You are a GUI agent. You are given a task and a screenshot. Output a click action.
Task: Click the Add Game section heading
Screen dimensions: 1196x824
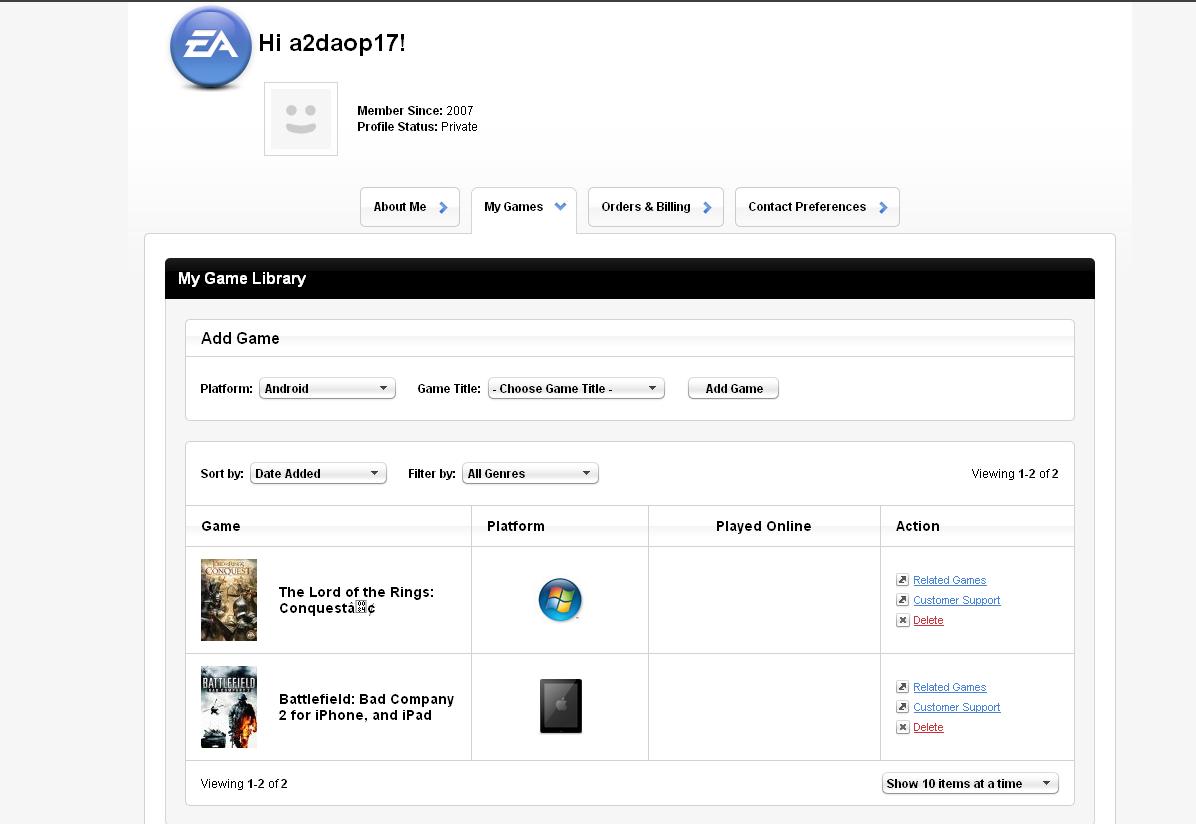pyautogui.click(x=240, y=338)
